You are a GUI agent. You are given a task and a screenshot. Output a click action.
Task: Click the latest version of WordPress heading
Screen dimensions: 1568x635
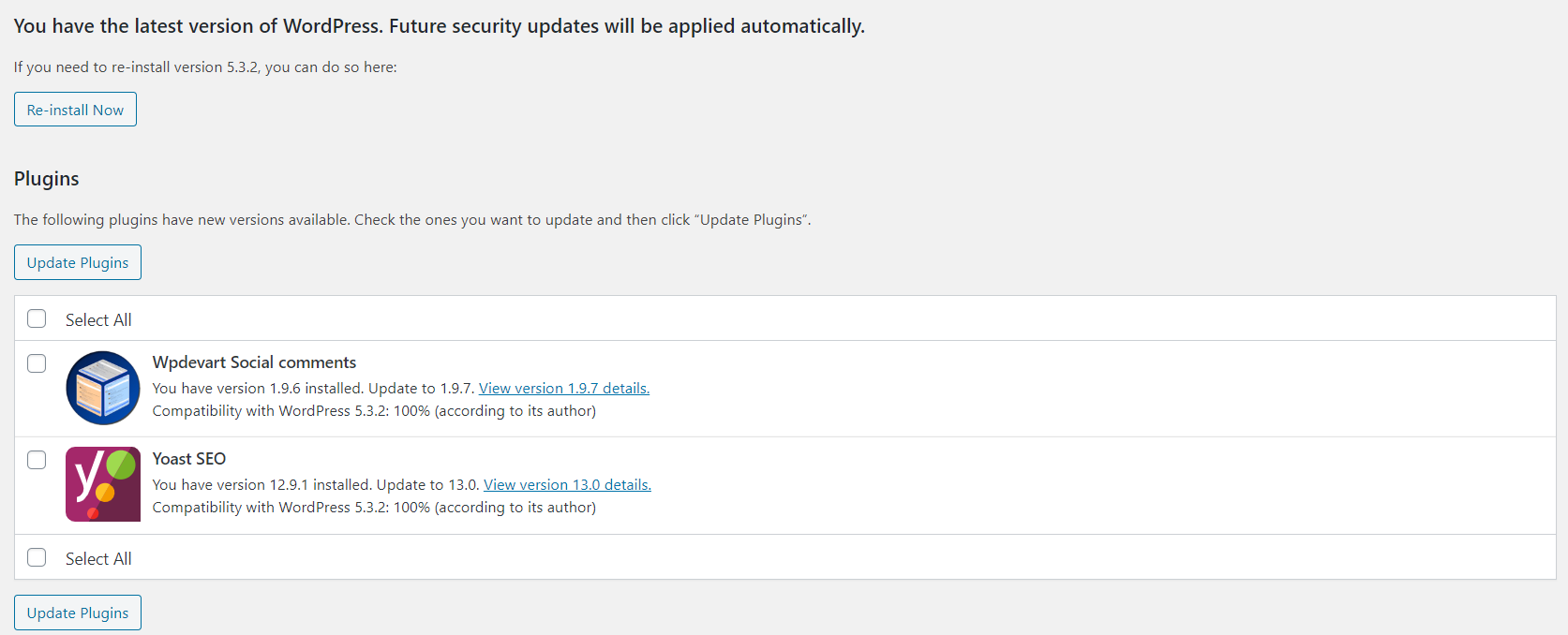point(439,26)
